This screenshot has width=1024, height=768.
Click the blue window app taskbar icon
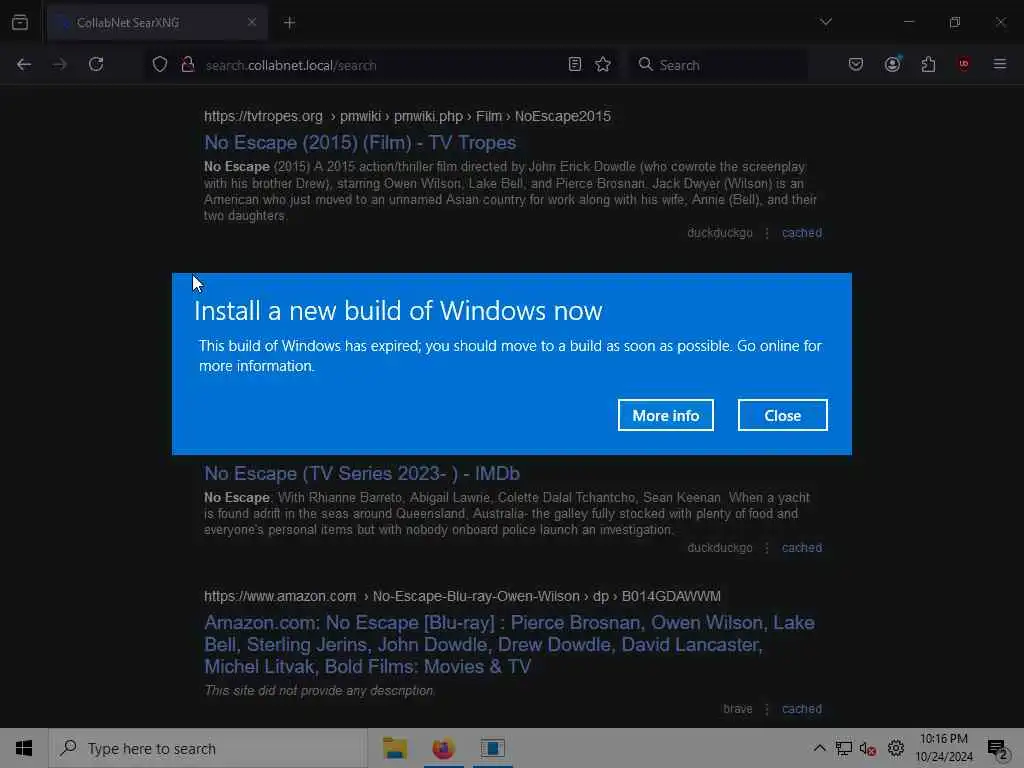[493, 748]
